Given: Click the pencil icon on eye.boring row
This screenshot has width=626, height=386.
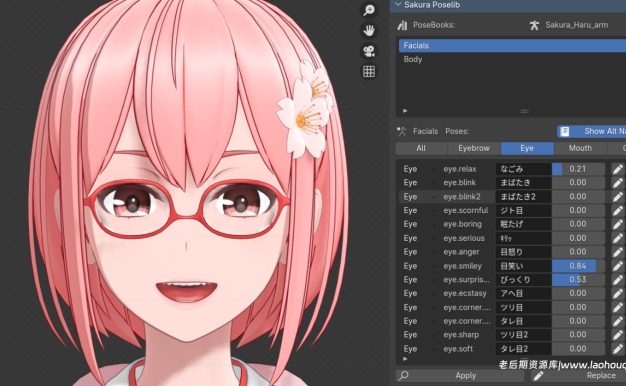Looking at the screenshot, I should 618,224.
